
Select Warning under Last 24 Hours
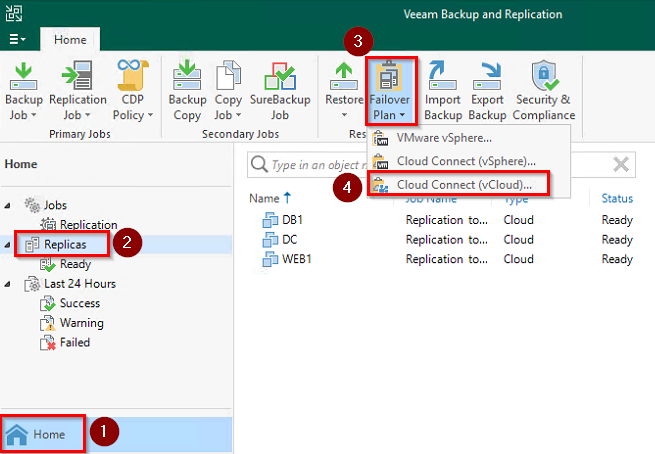(x=82, y=323)
